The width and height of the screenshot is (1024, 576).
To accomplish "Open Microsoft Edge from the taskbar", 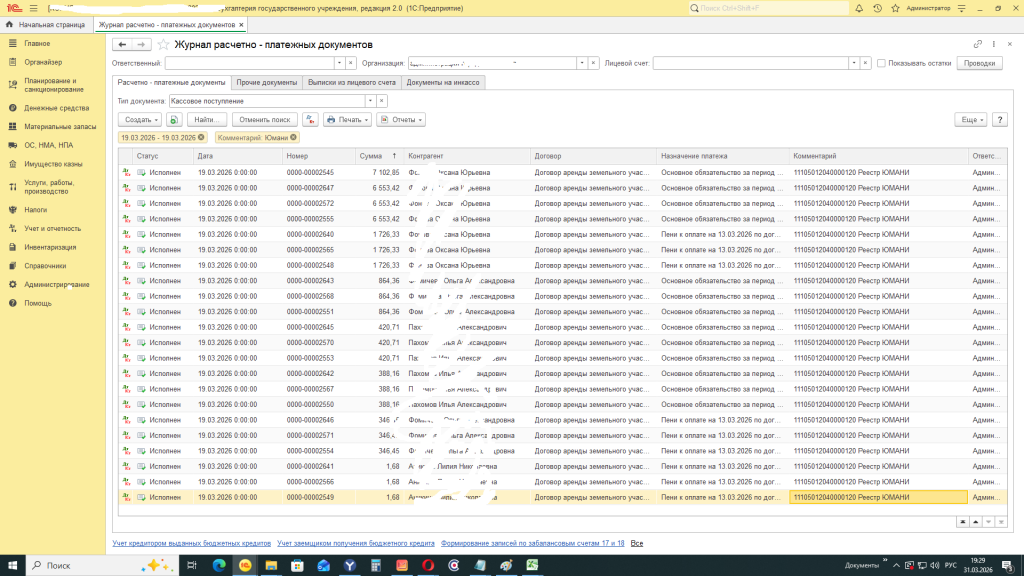I will (219, 565).
